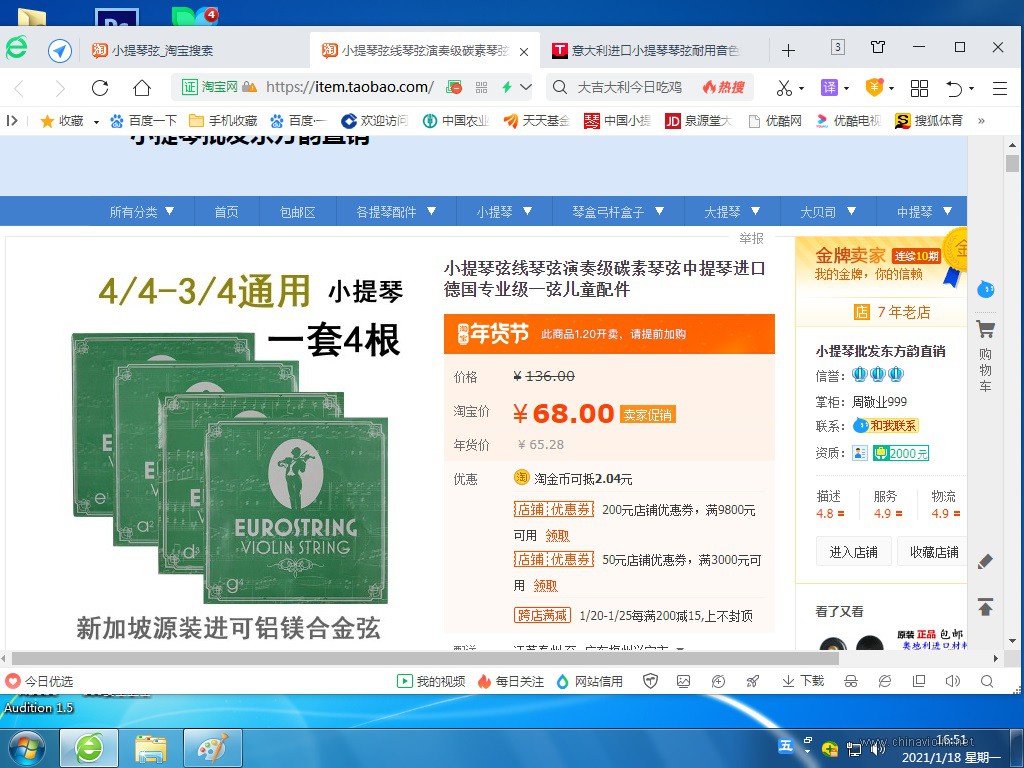The width and height of the screenshot is (1024, 768).
Task: Open the 优酷网 bookmark
Action: coord(775,121)
